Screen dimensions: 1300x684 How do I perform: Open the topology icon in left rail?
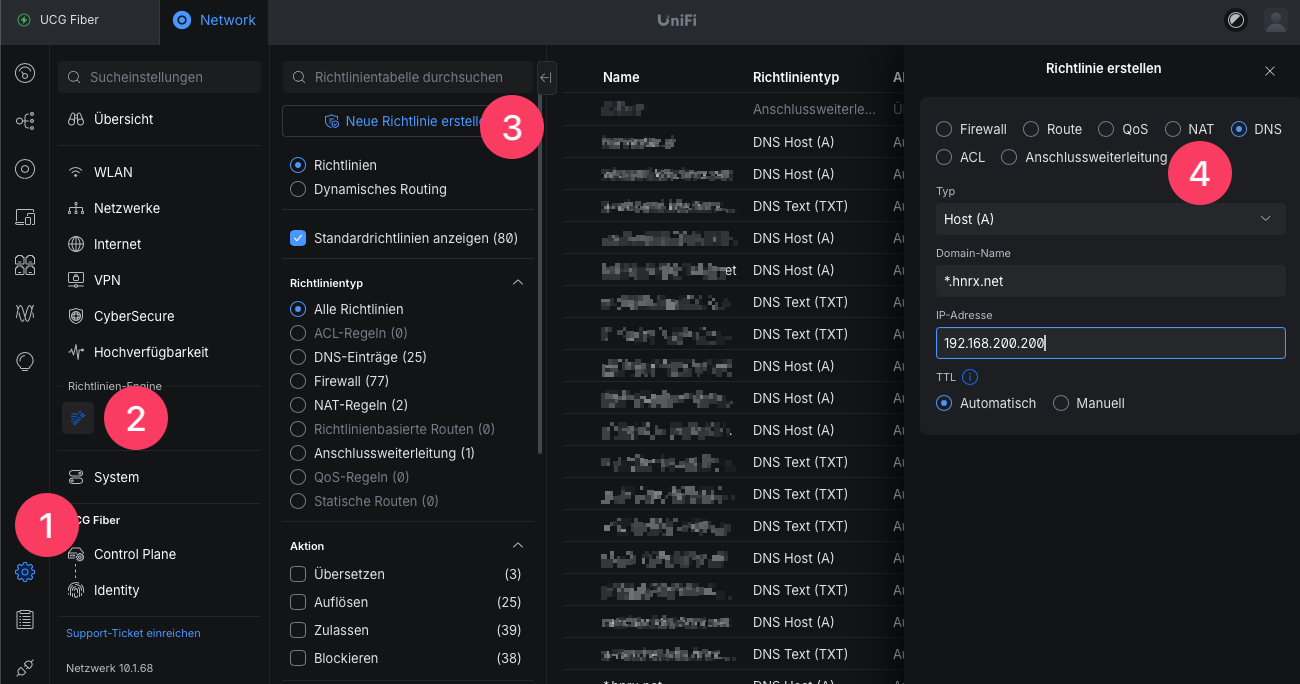[25, 121]
